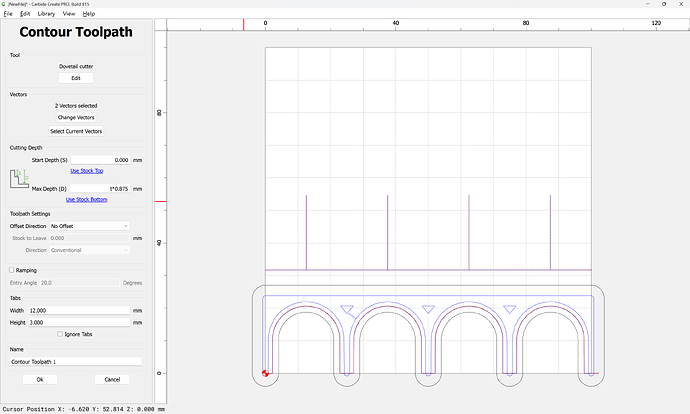The image size is (690, 414).
Task: Open the Library menu
Action: 46,14
